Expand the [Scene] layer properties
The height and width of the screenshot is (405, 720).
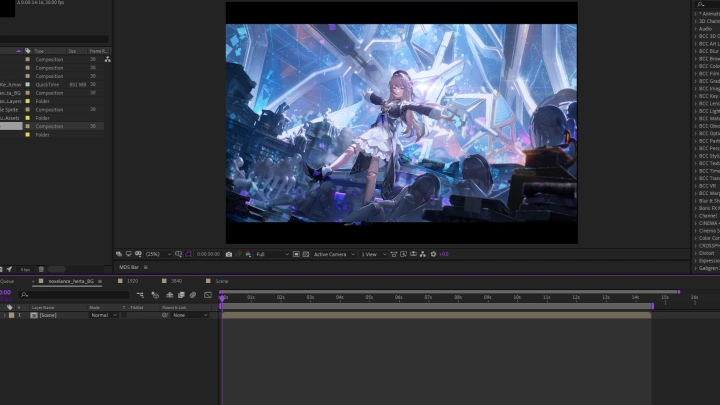coord(5,315)
